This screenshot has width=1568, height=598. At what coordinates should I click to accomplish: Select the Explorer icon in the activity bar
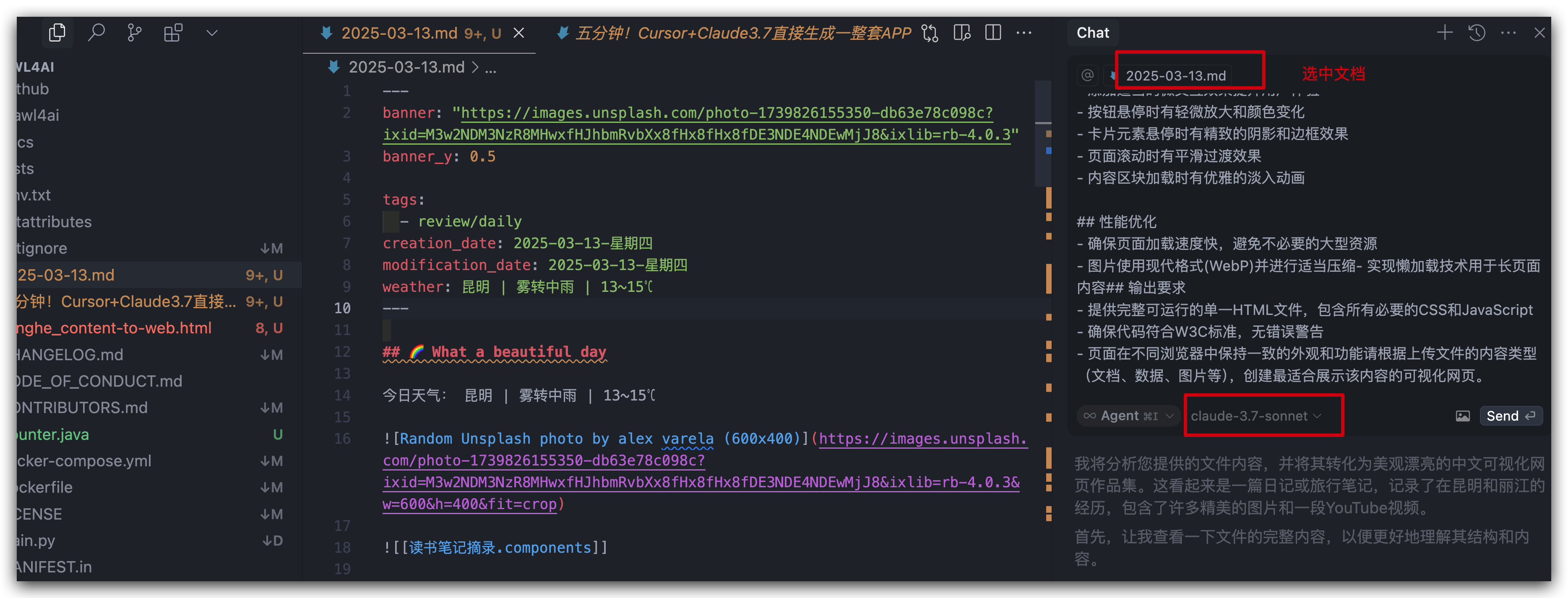(x=57, y=32)
